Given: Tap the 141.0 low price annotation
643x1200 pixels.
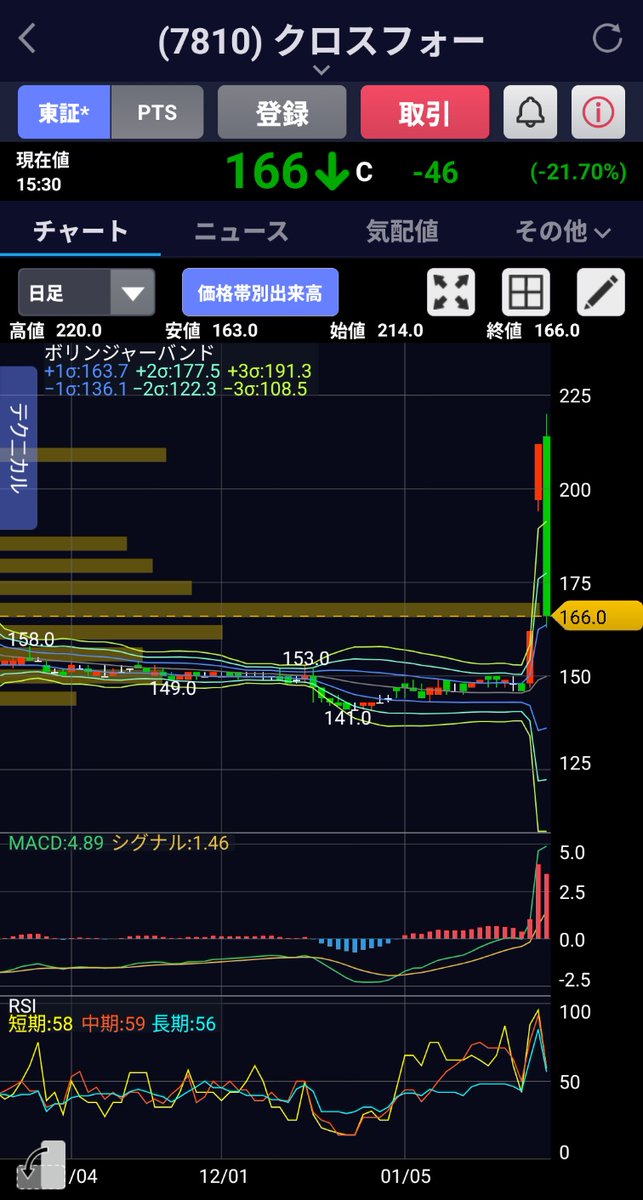Looking at the screenshot, I should 347,717.
